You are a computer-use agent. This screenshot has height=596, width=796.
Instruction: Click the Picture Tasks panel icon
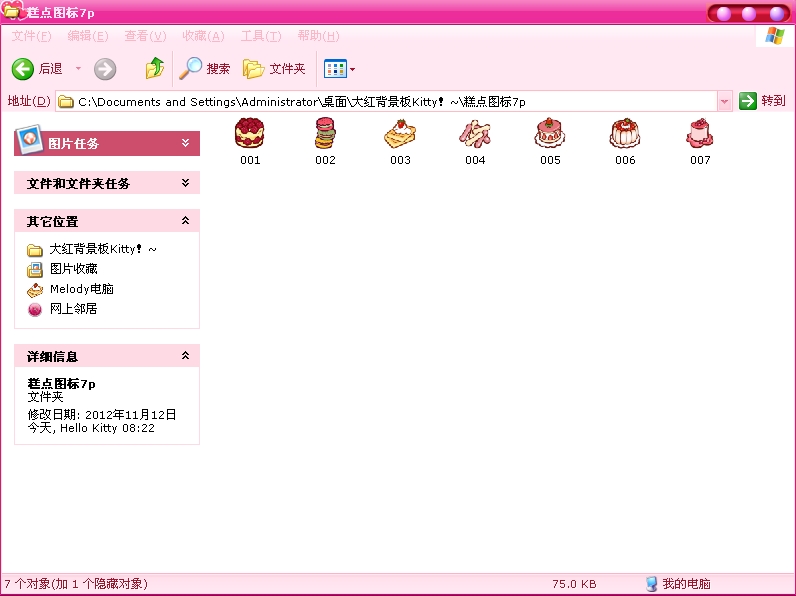point(28,139)
